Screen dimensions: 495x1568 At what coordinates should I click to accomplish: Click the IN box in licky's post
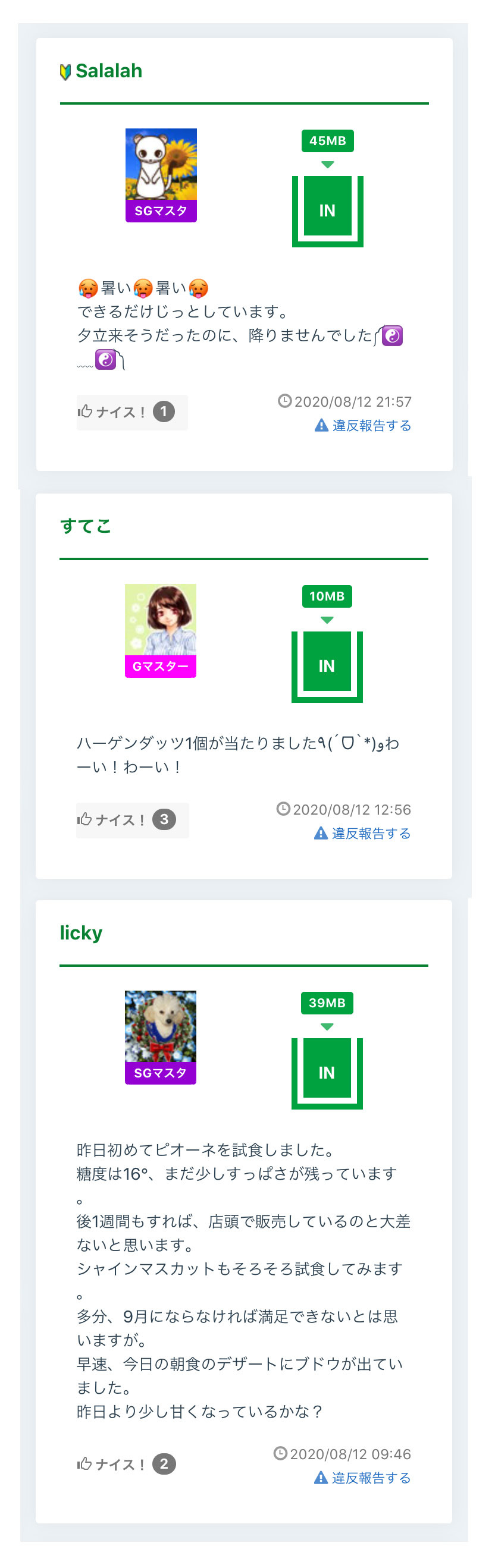(x=327, y=1072)
